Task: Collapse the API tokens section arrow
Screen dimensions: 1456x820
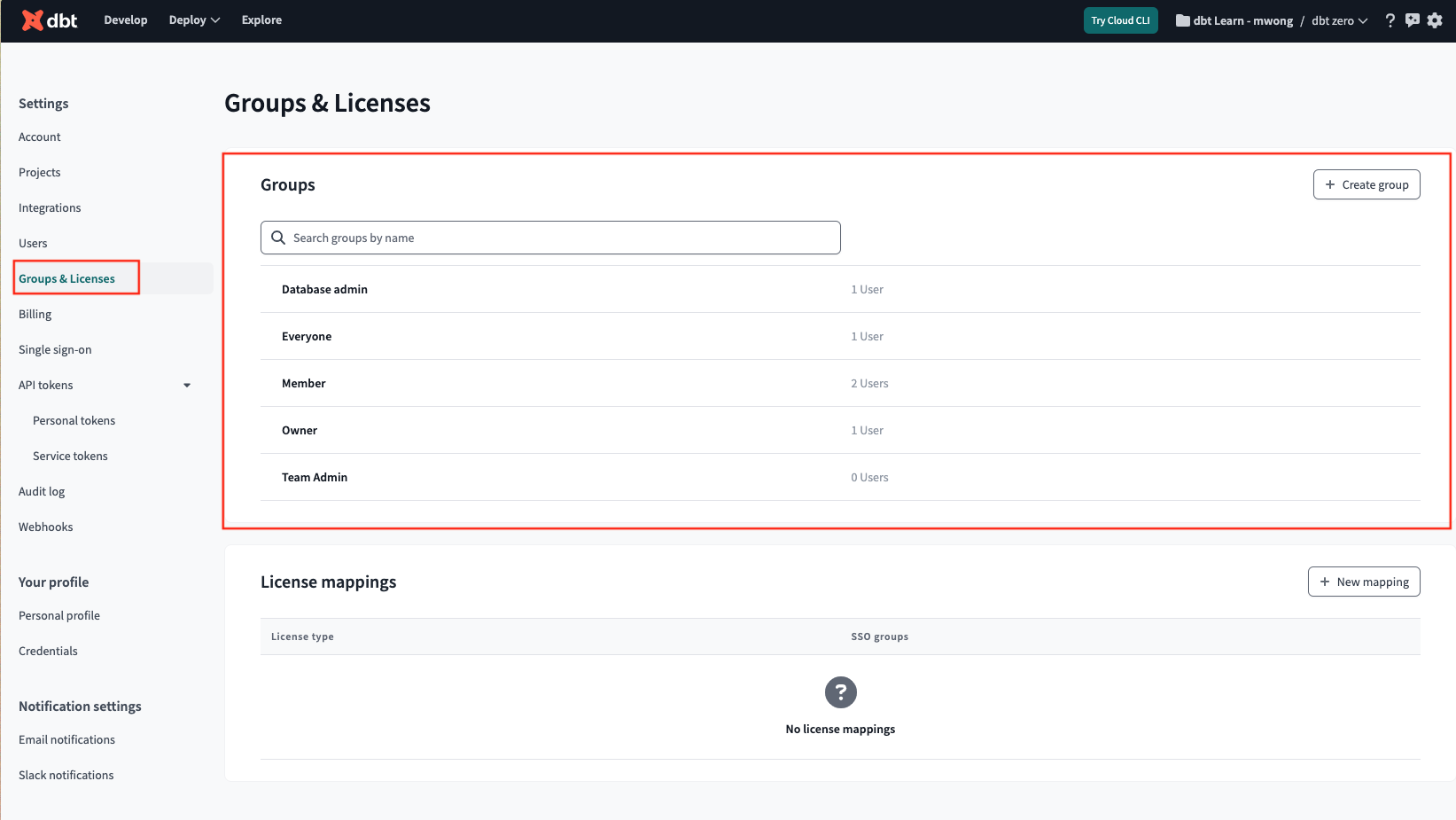Action: (187, 386)
